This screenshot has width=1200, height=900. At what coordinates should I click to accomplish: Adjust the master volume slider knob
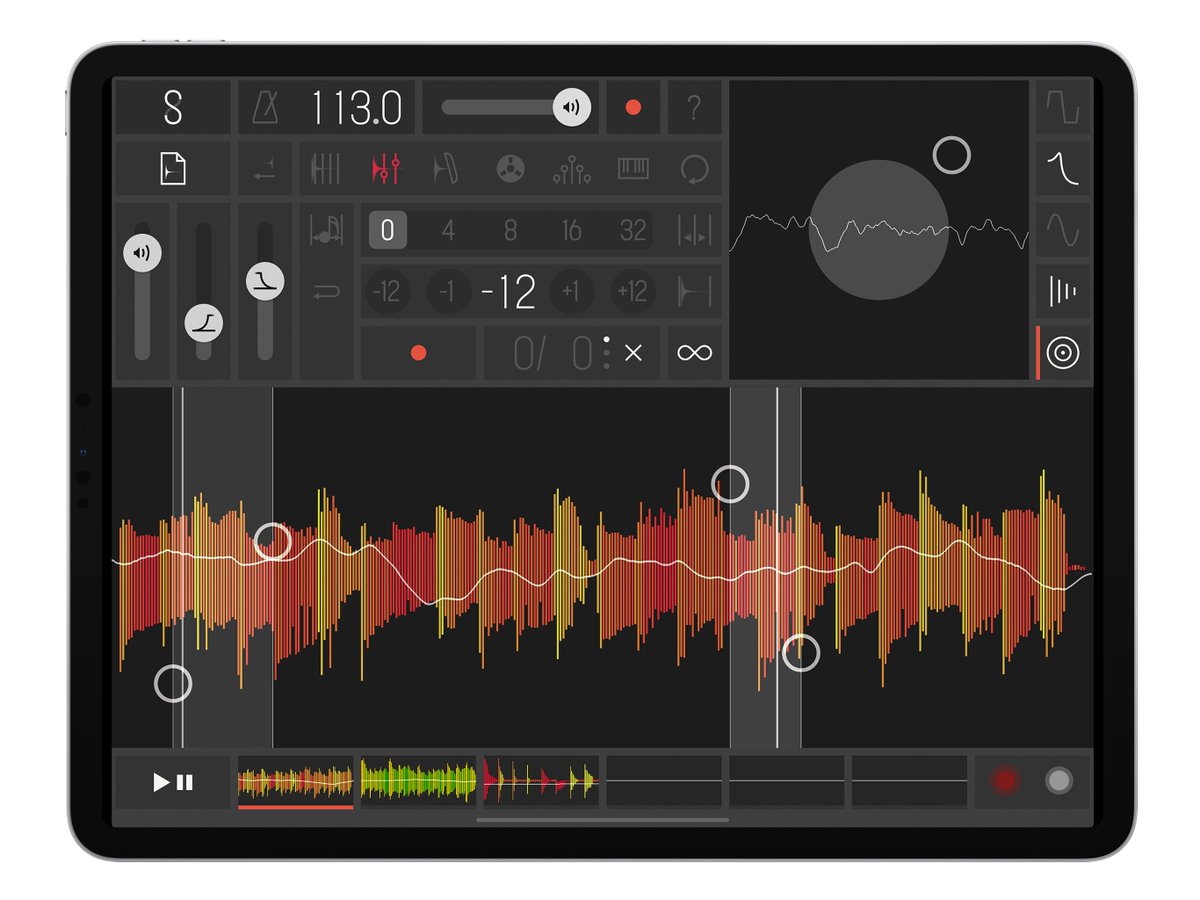[x=572, y=107]
